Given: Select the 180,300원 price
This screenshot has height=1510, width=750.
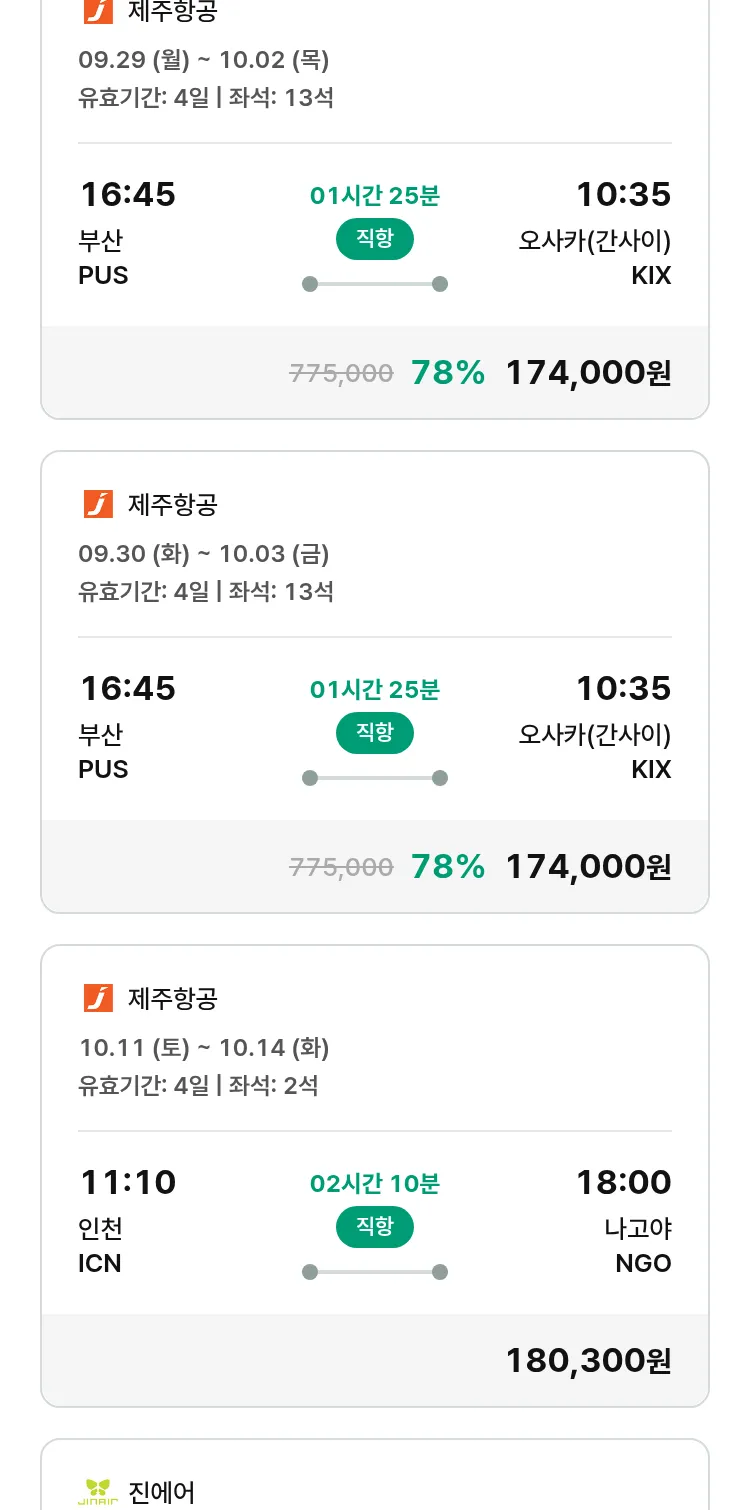Looking at the screenshot, I should 588,1360.
